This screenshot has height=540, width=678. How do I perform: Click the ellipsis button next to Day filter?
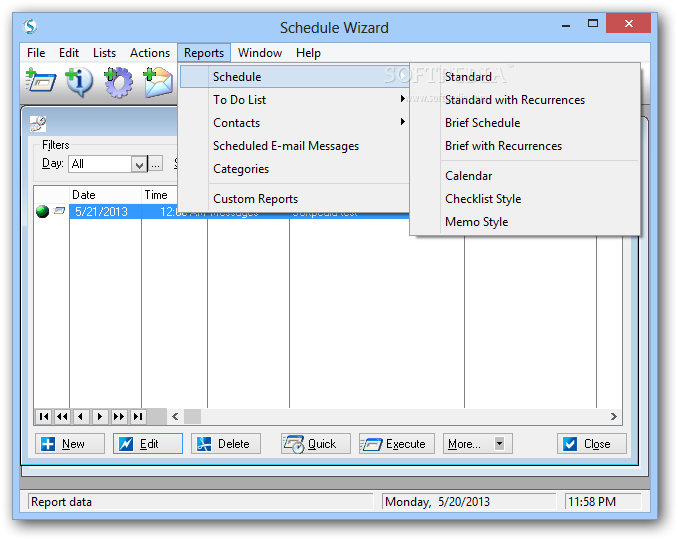156,164
